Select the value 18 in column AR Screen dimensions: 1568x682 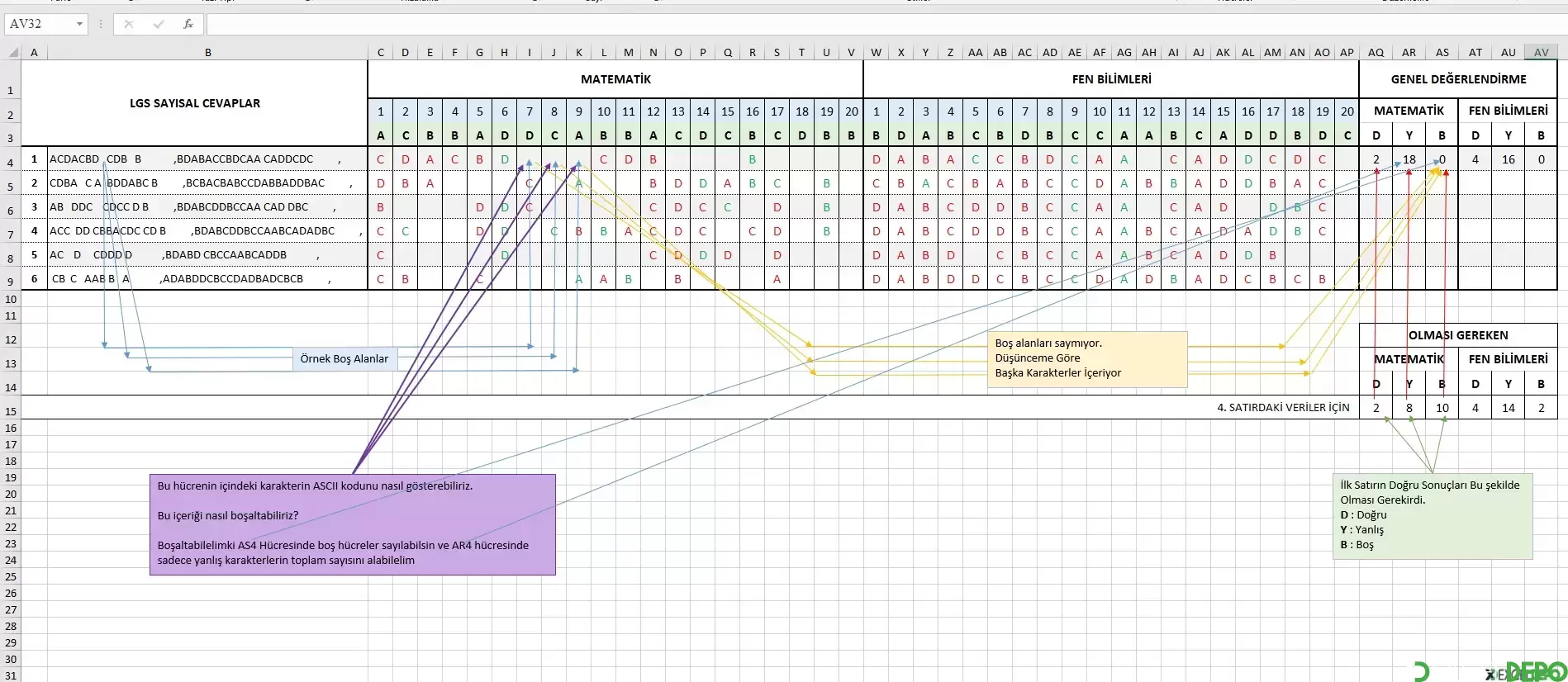(x=1409, y=159)
